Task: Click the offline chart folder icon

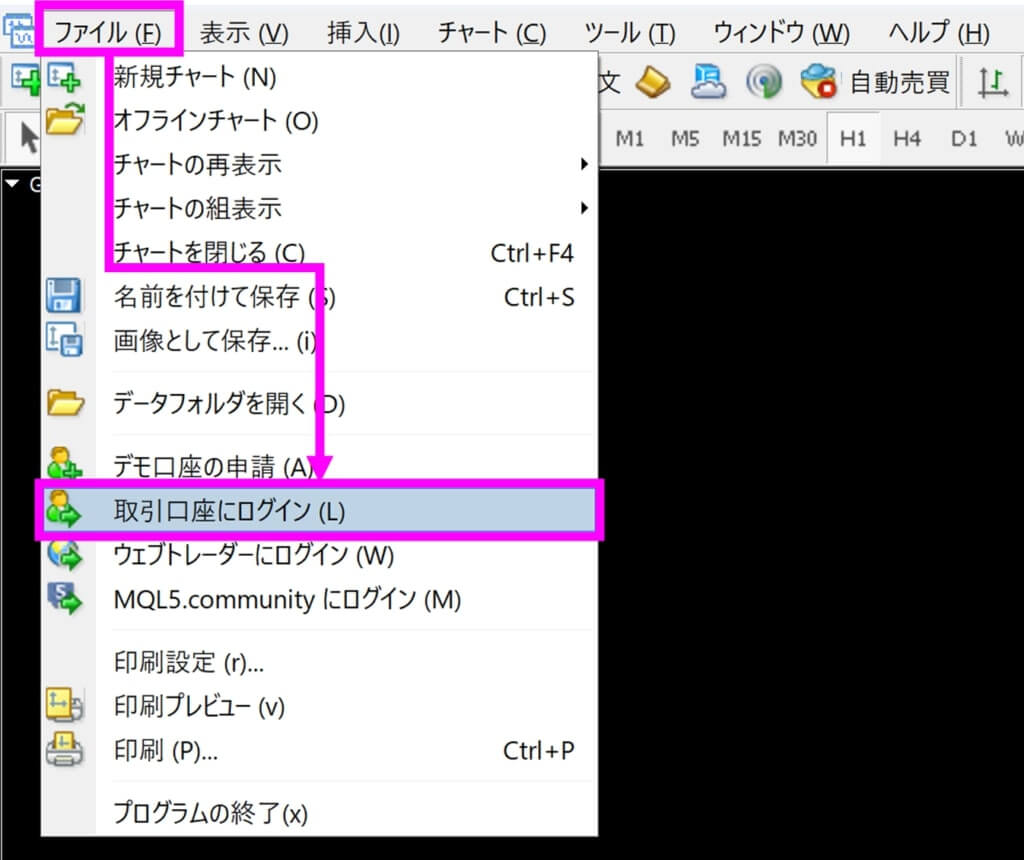Action: [x=65, y=119]
